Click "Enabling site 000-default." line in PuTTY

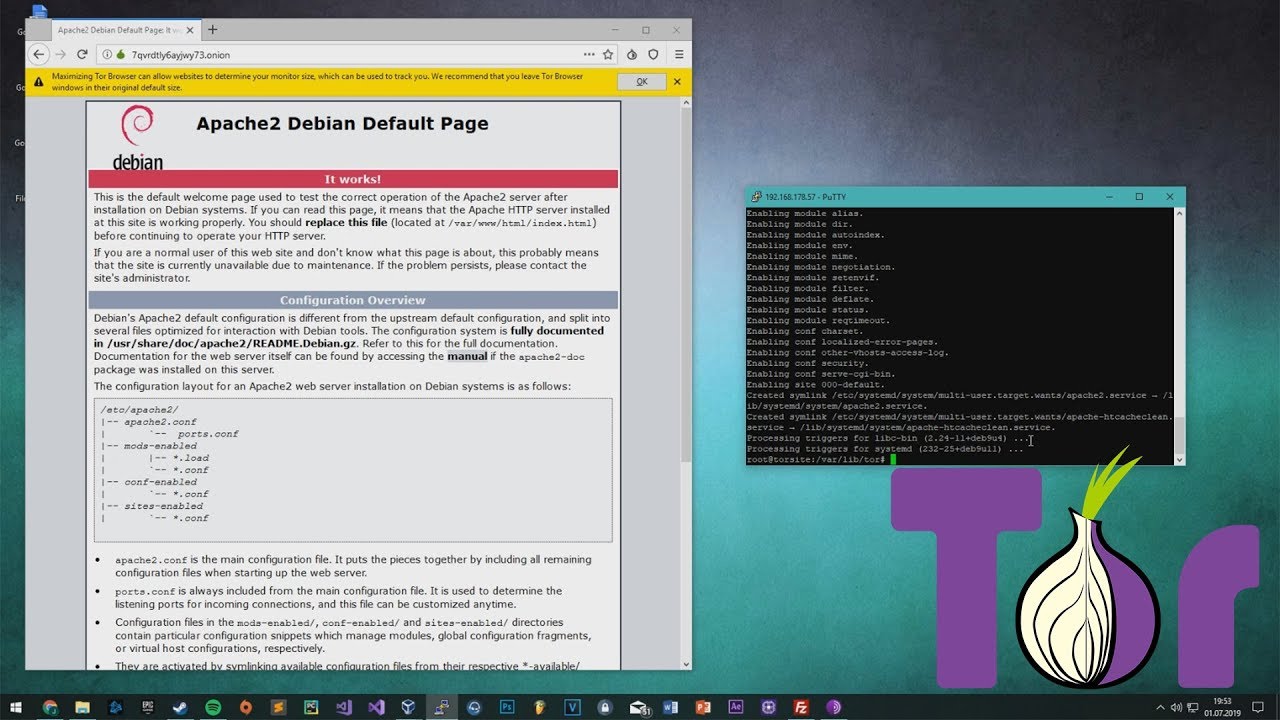click(x=815, y=385)
